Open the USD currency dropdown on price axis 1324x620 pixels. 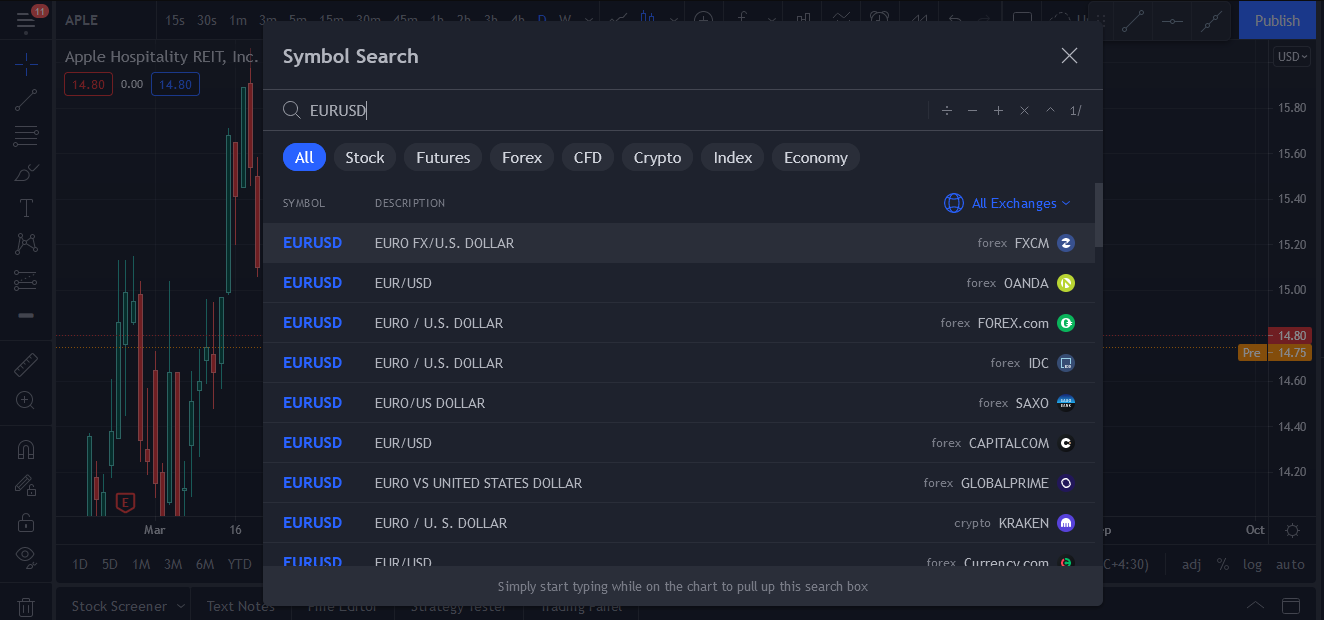pos(1292,57)
